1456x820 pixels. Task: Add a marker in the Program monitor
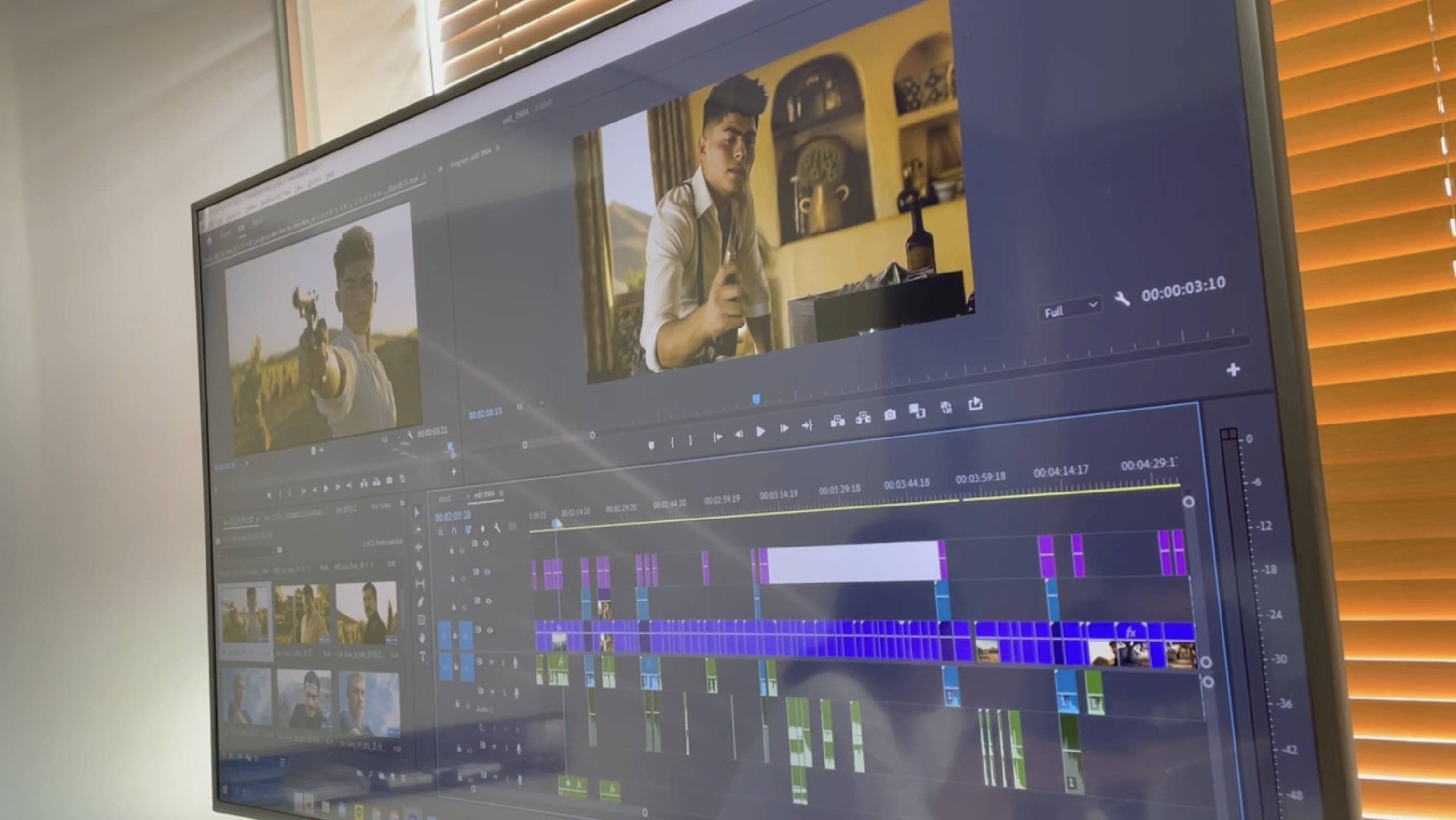(650, 445)
